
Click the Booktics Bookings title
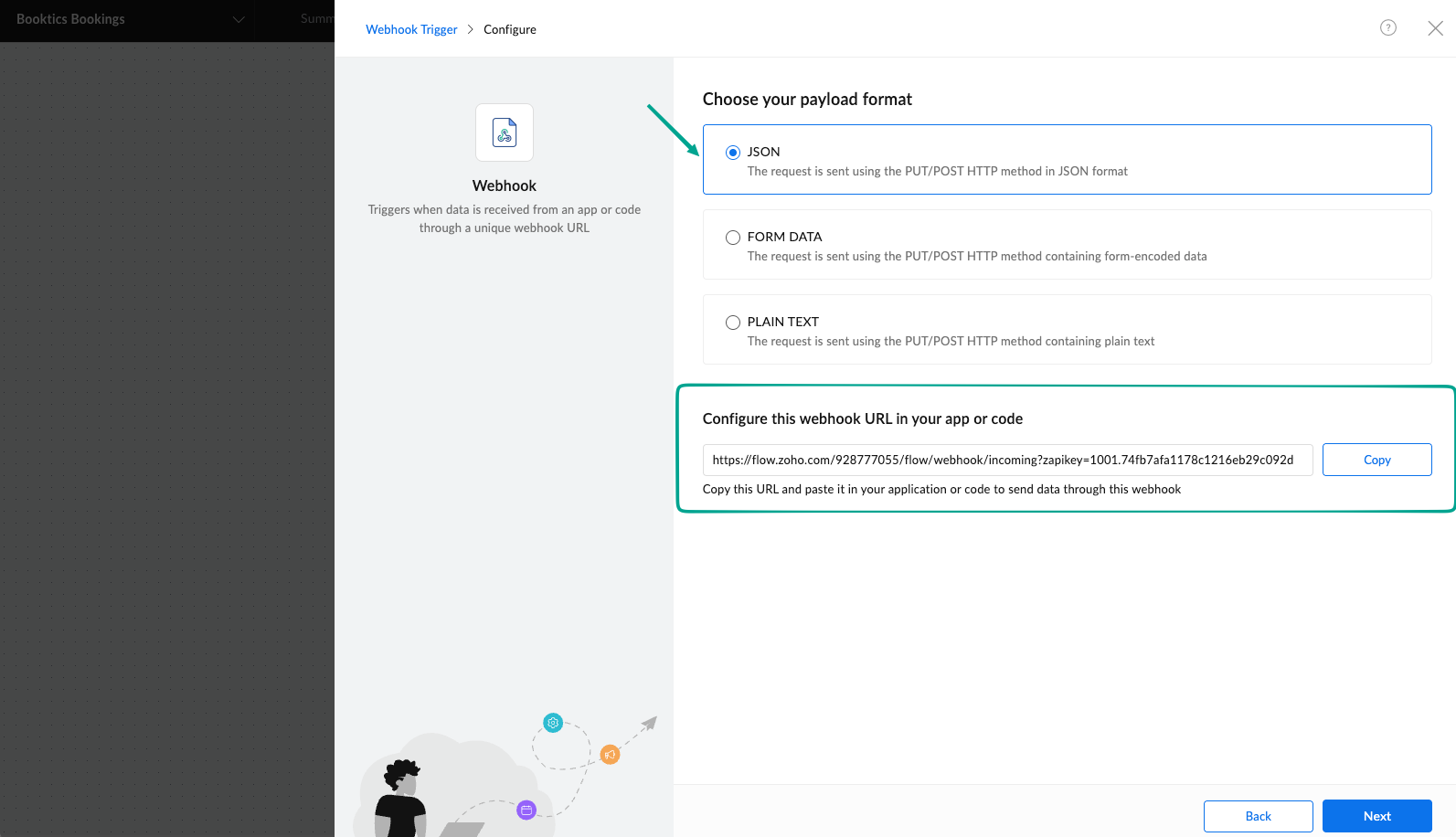click(70, 19)
